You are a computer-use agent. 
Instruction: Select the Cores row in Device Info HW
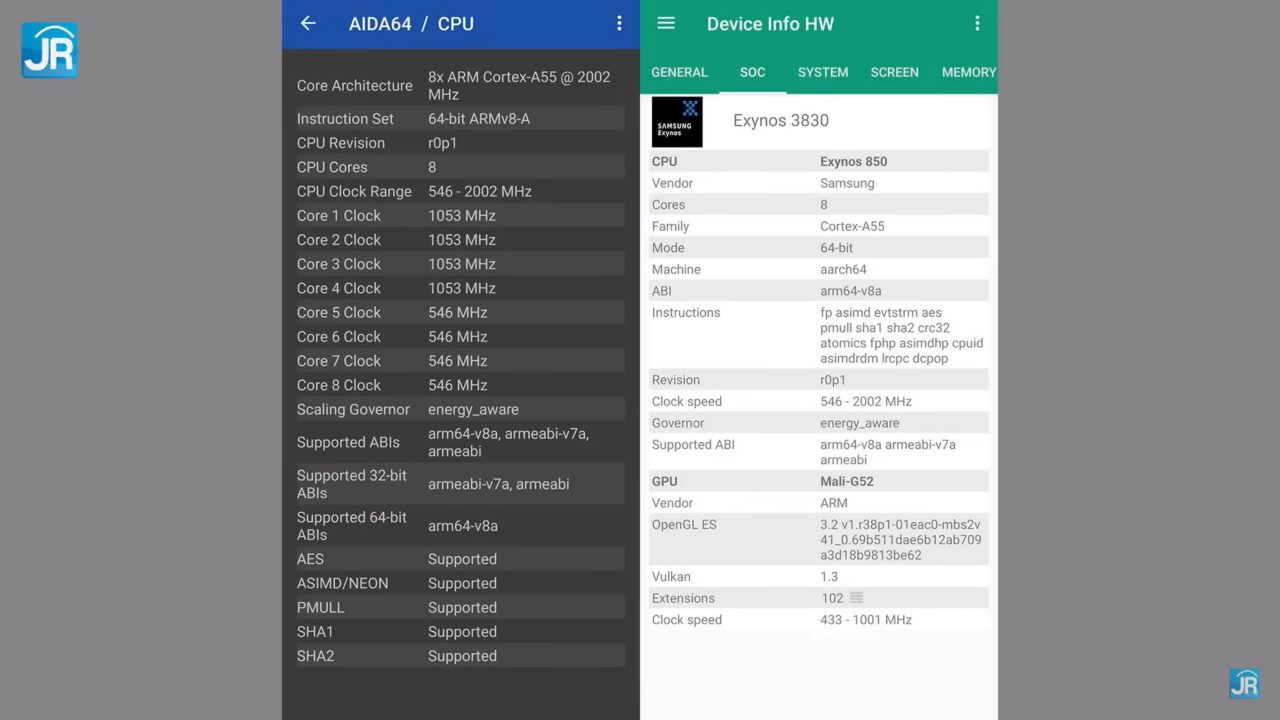819,205
